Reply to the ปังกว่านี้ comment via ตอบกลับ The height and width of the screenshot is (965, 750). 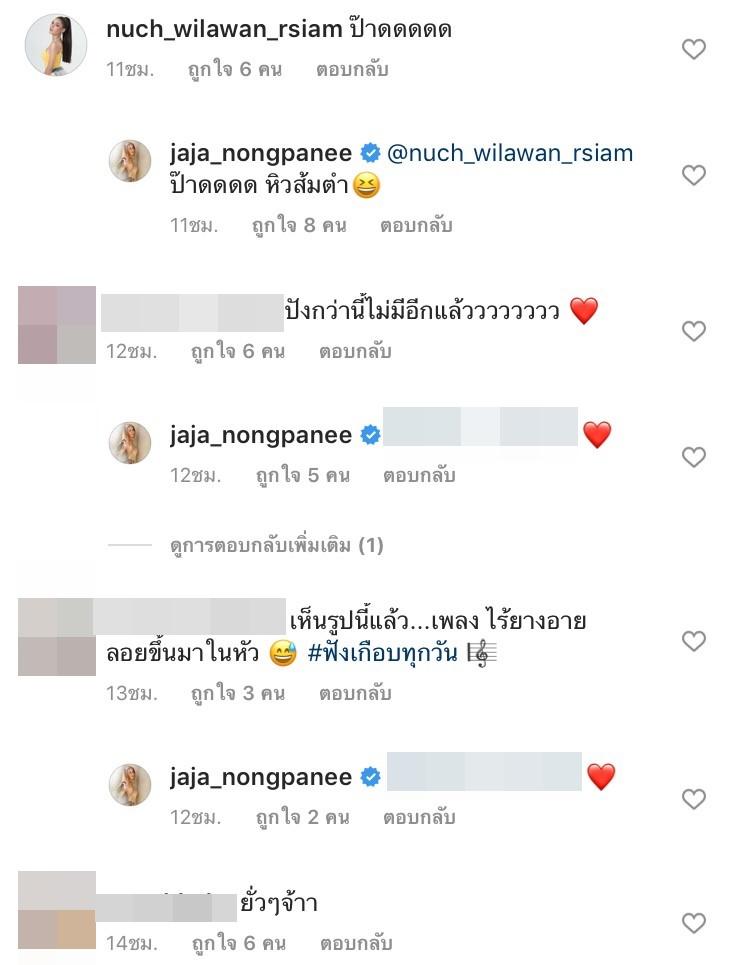[x=355, y=351]
